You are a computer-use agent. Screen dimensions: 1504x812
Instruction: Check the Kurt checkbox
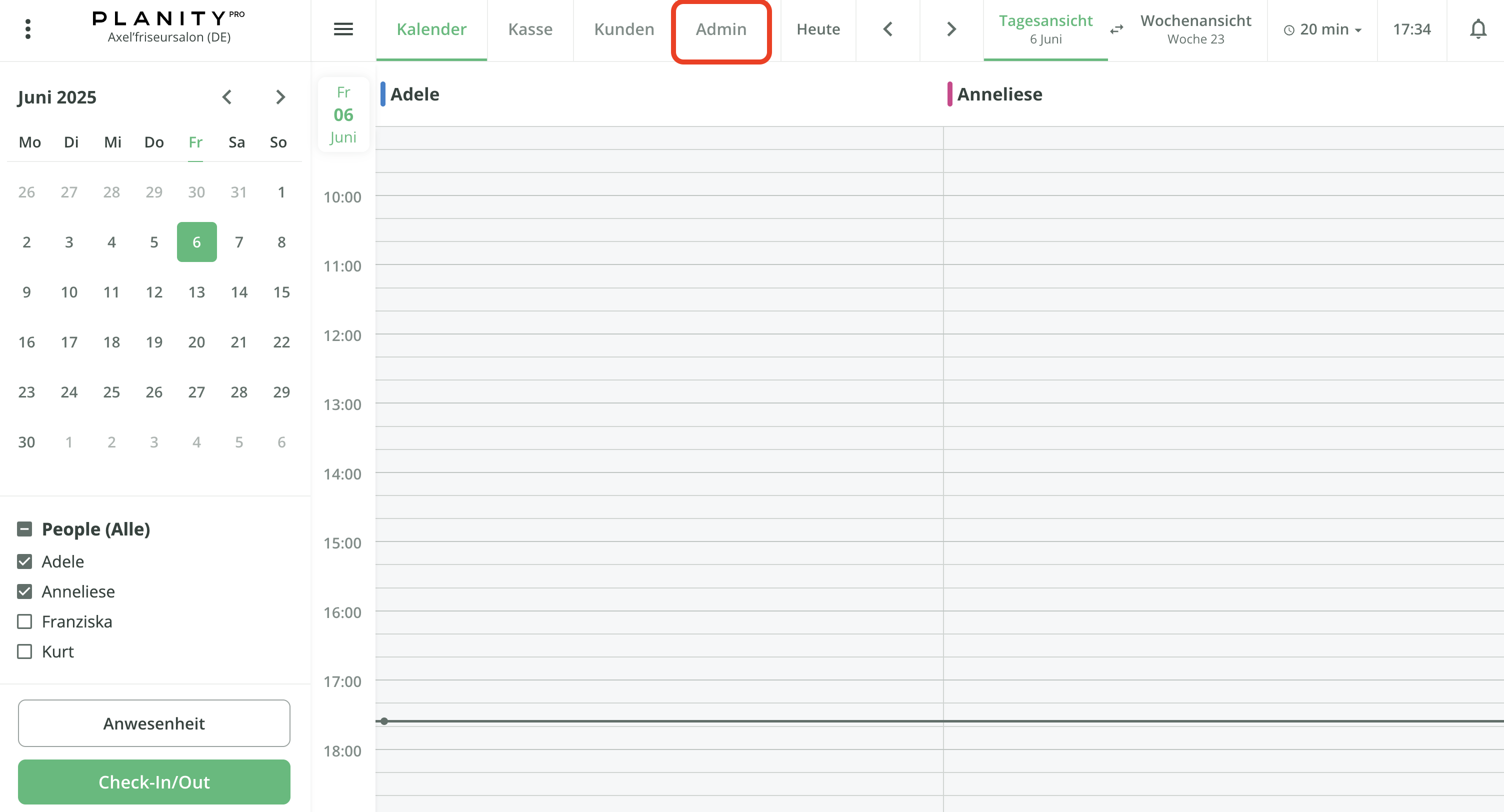click(24, 651)
